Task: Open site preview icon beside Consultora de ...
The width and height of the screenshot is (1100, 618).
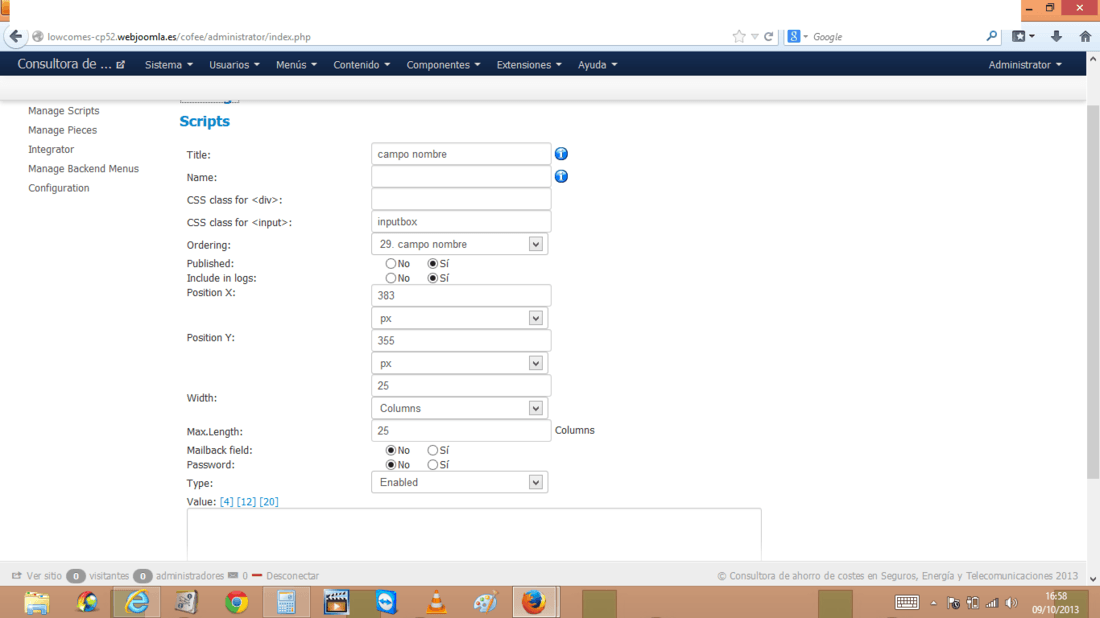Action: pyautogui.click(x=121, y=65)
